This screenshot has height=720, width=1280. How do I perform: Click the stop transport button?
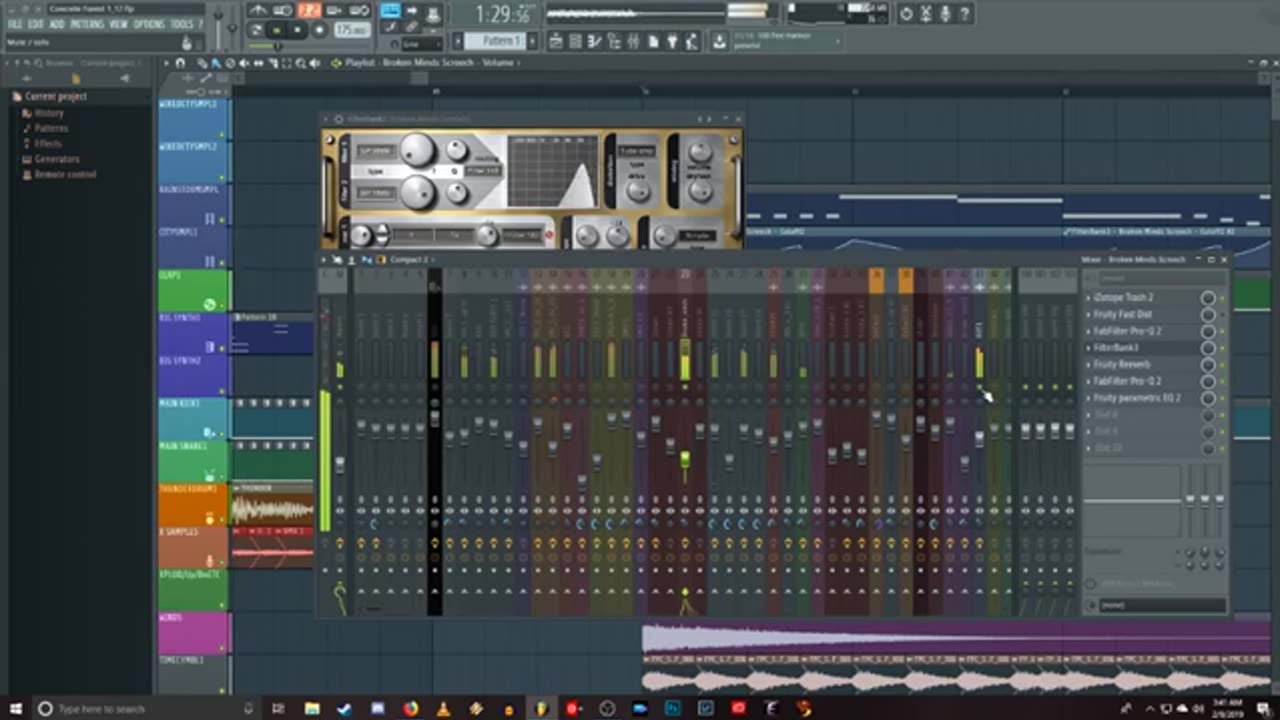click(298, 30)
